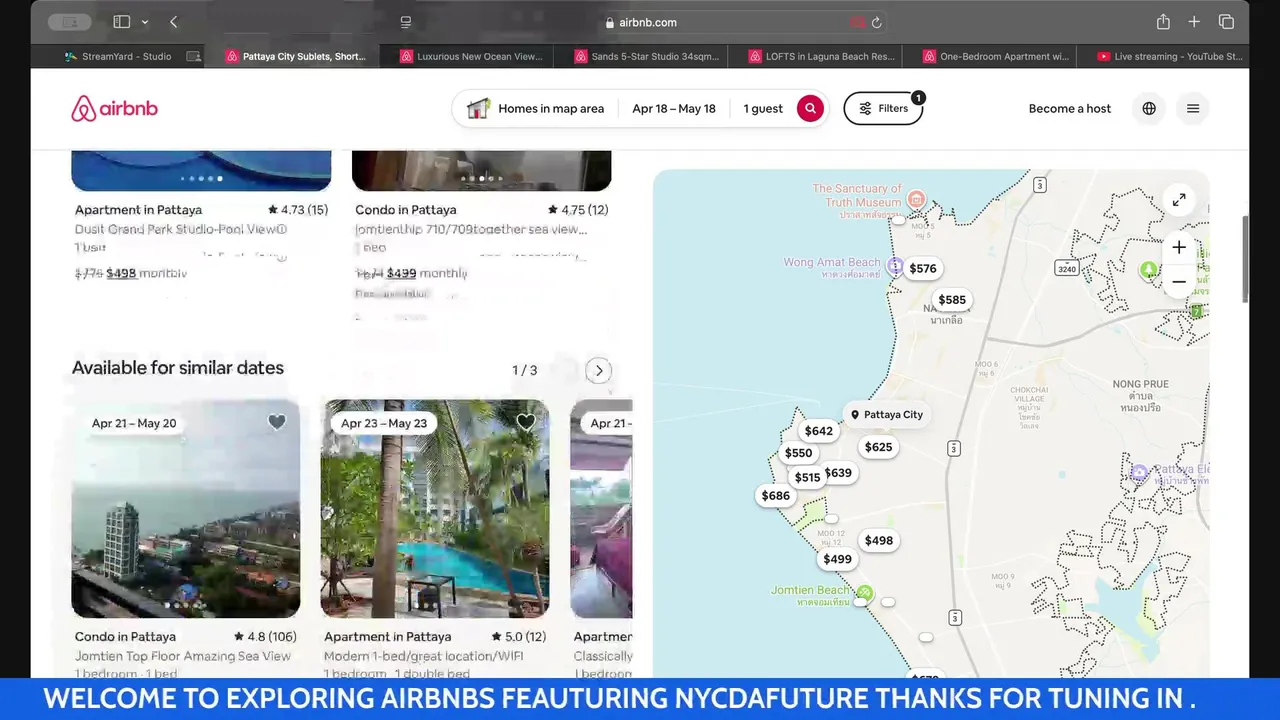Expand the map to fullscreen
The width and height of the screenshot is (1280, 720).
click(1179, 200)
